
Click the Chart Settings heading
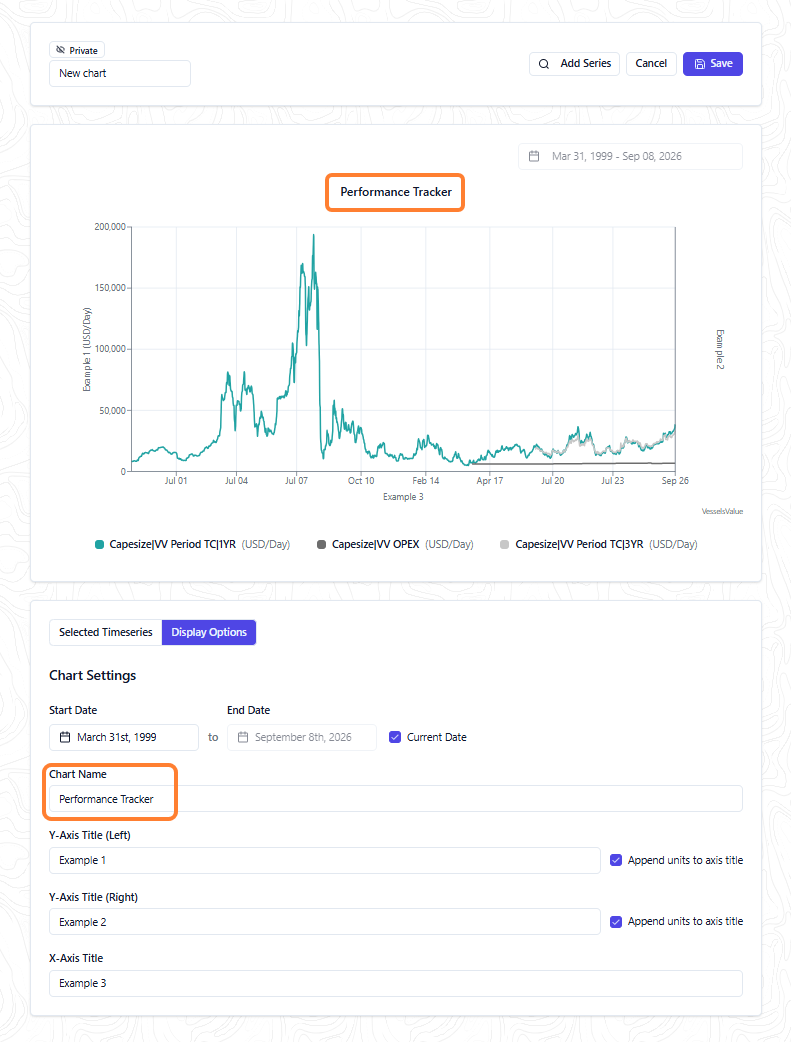click(92, 675)
